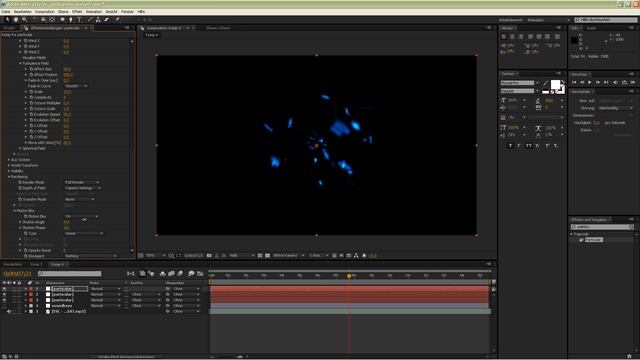This screenshot has width=640, height=360.
Task: Toggle loop option in preview panel
Action: (624, 82)
